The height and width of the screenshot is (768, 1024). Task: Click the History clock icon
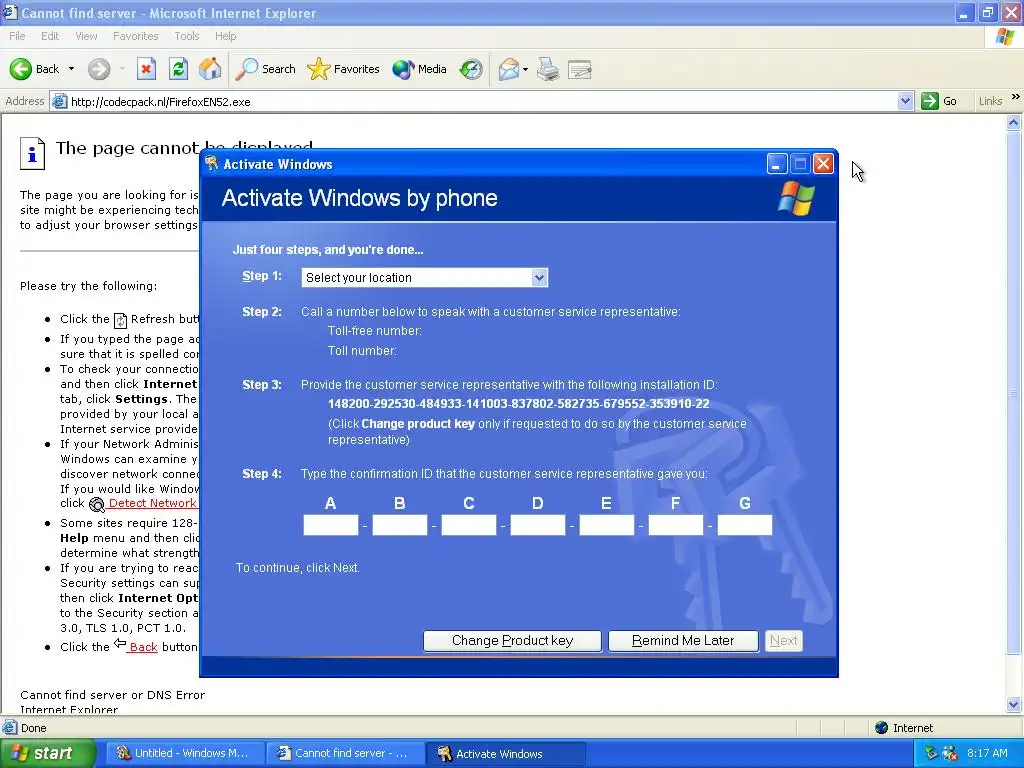pos(471,69)
